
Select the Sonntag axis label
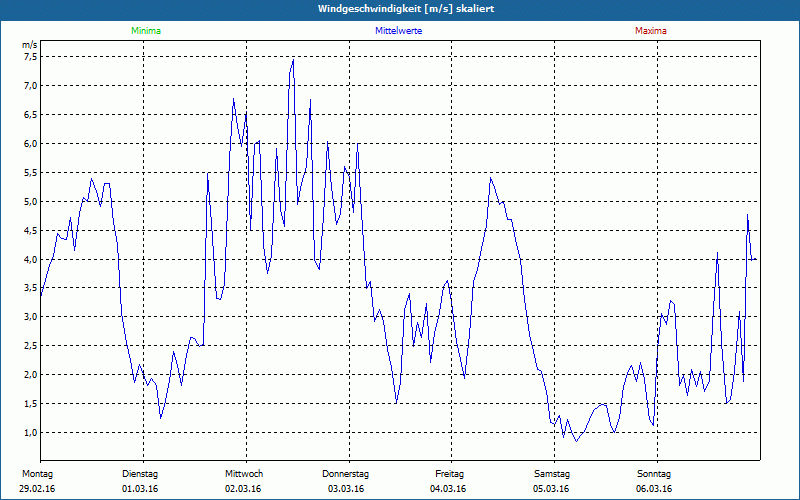point(654,474)
